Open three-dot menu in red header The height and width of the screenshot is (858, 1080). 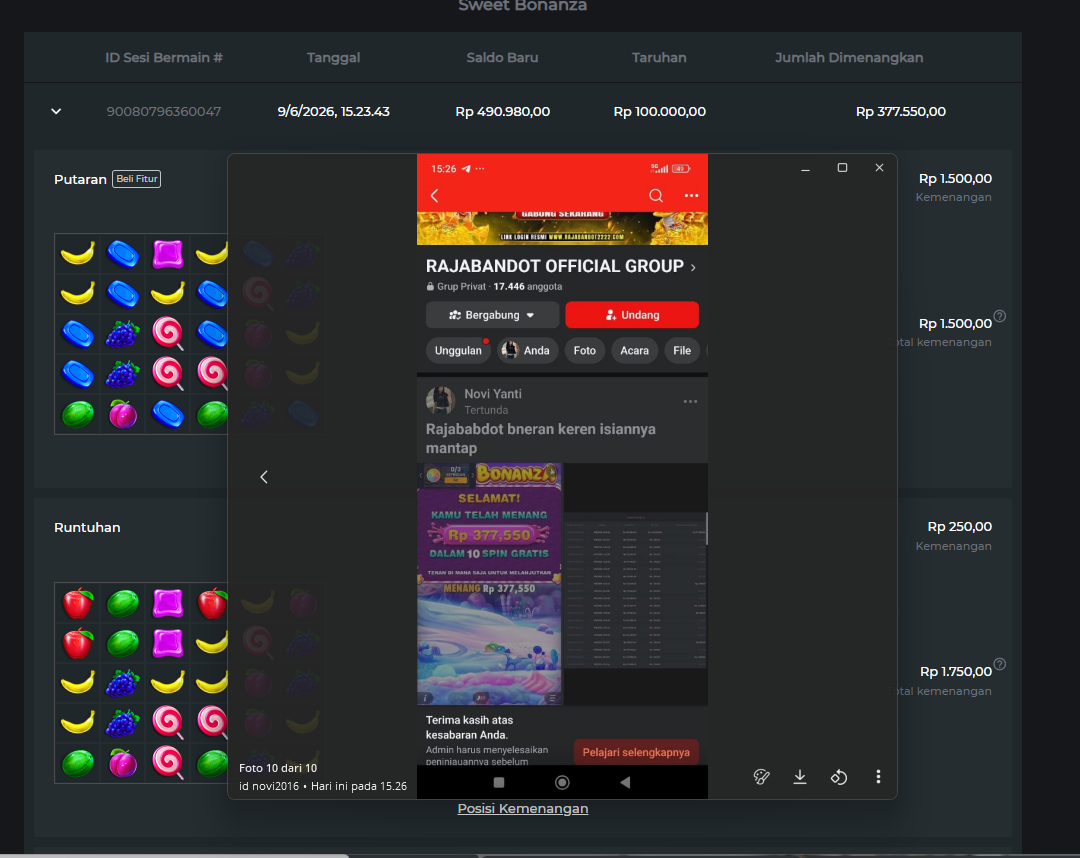click(x=691, y=196)
